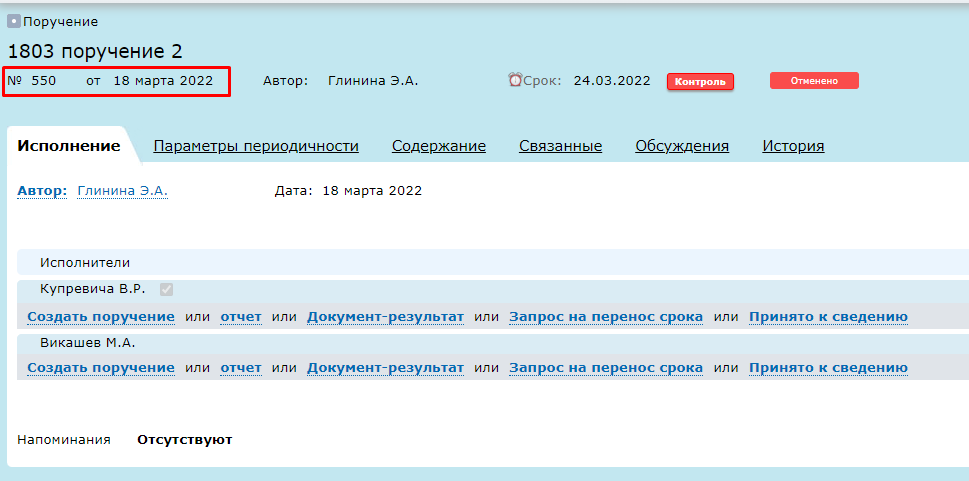Open the Обсуждения tab
Image resolution: width=969 pixels, height=481 pixels.
point(682,147)
